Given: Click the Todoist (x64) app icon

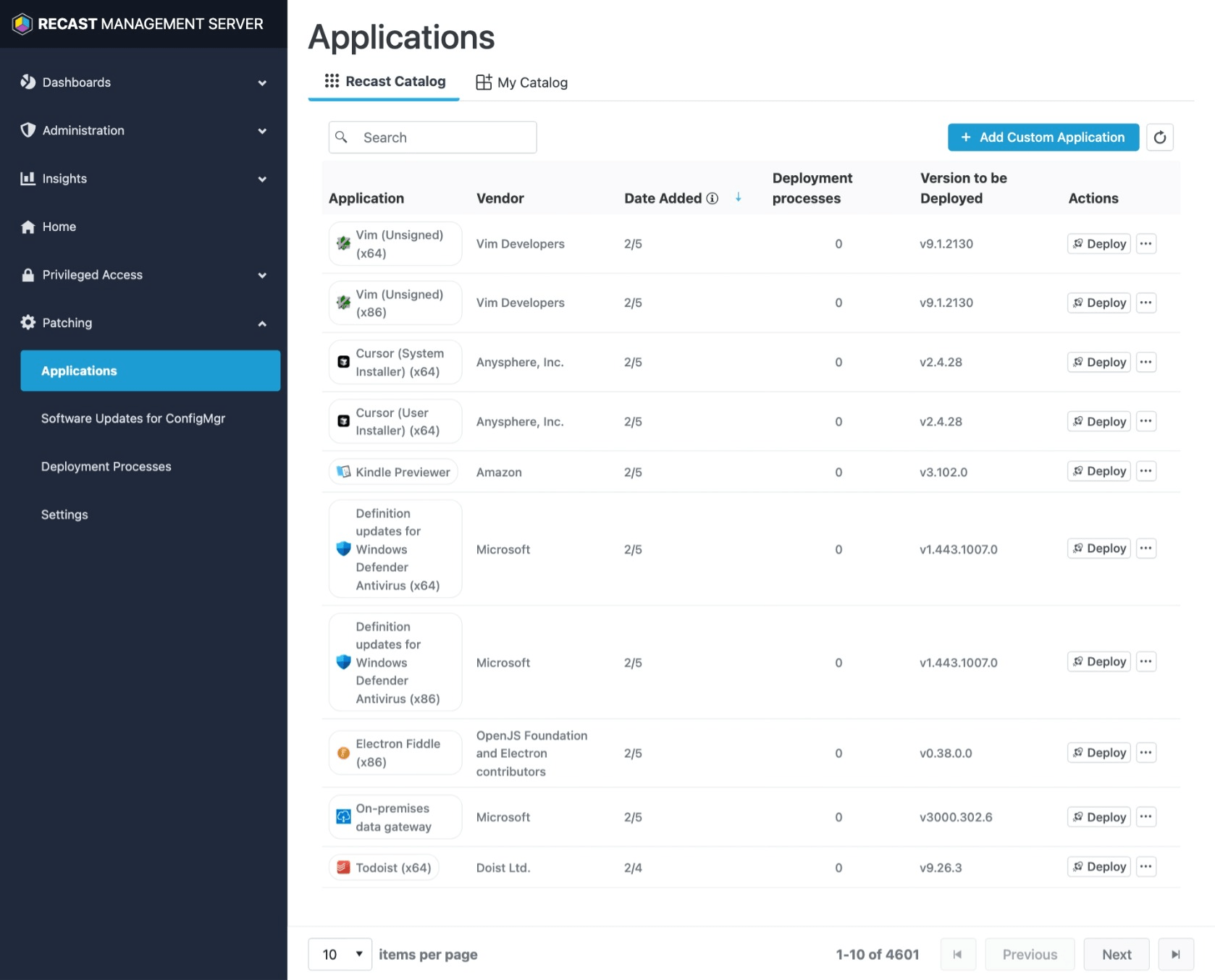Looking at the screenshot, I should point(343,867).
